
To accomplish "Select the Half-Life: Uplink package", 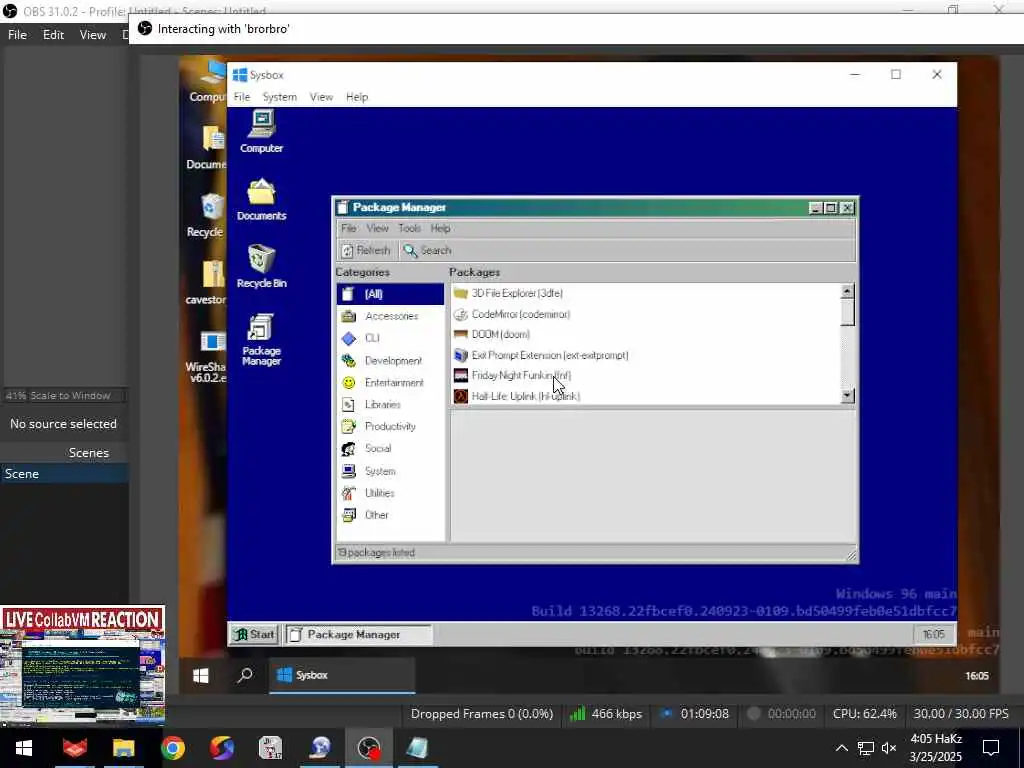I will [645, 396].
